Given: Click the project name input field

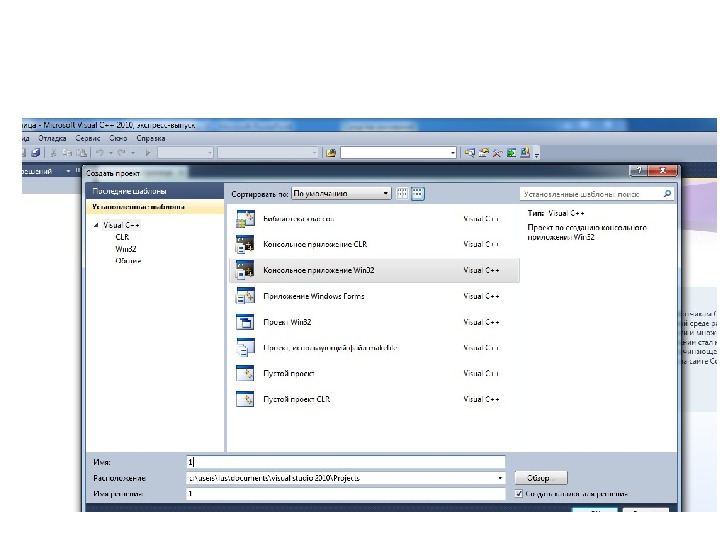Looking at the screenshot, I should click(x=345, y=462).
